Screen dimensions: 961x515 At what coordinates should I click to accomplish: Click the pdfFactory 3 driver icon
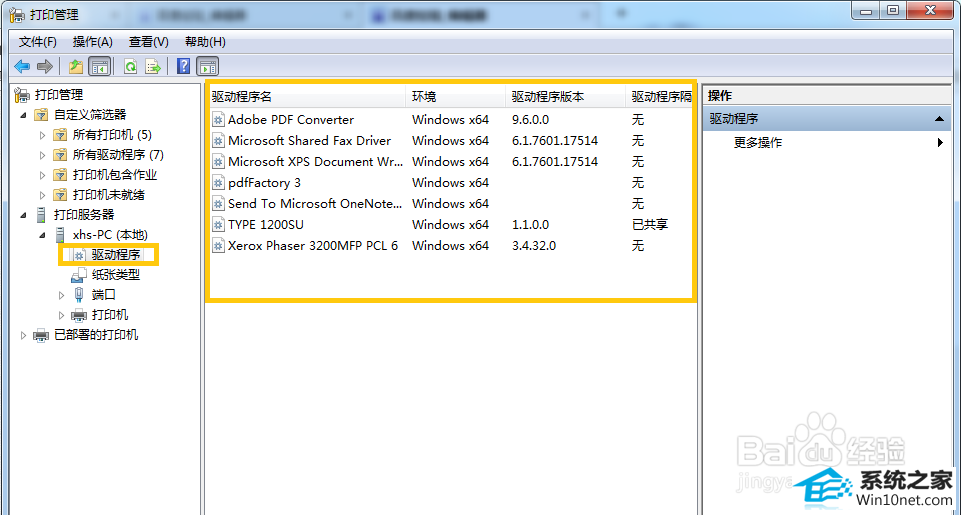218,183
